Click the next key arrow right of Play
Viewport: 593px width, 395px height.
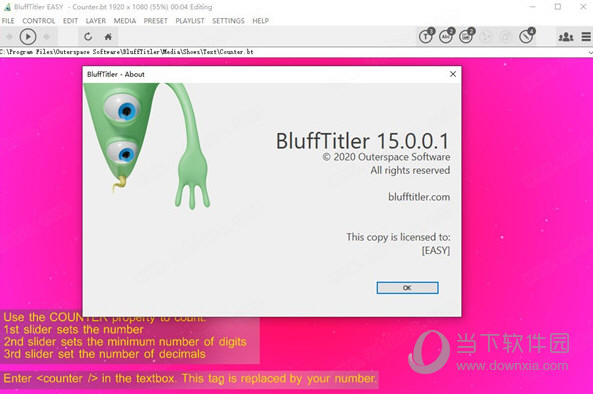[x=47, y=37]
